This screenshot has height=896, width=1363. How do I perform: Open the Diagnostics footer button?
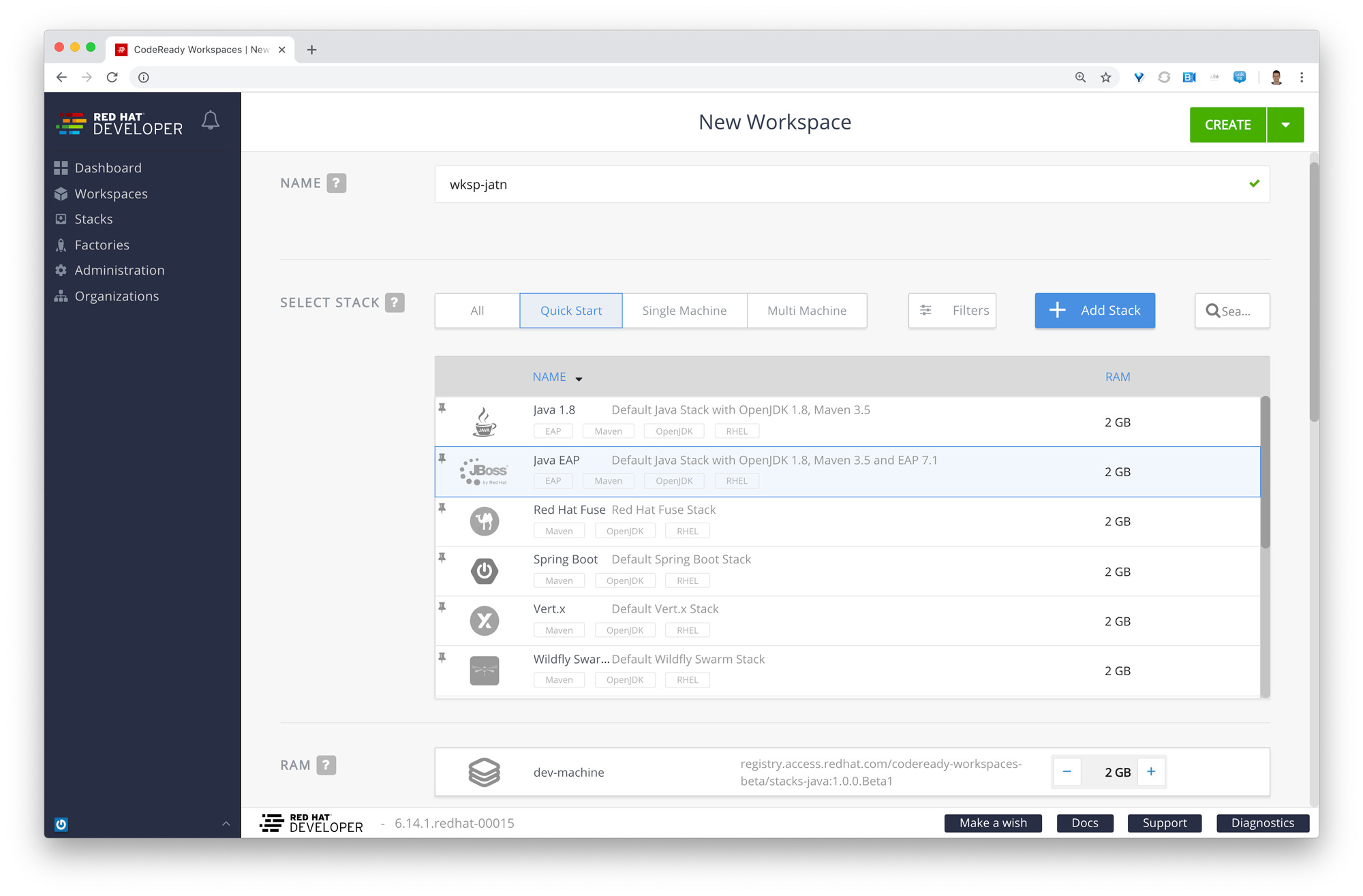[x=1262, y=823]
